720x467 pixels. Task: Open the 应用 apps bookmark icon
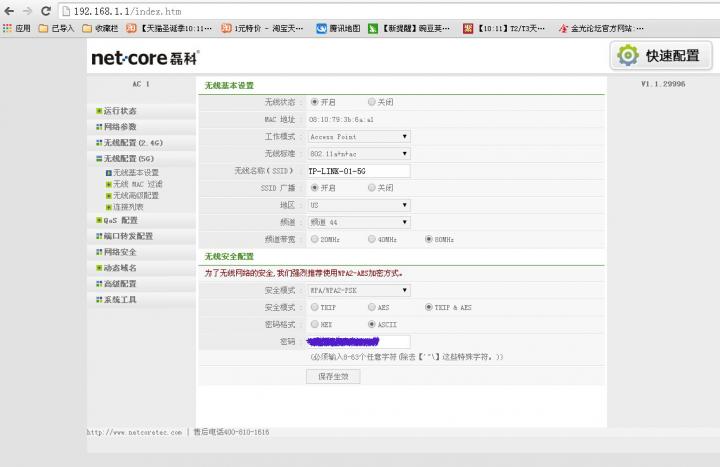17,28
